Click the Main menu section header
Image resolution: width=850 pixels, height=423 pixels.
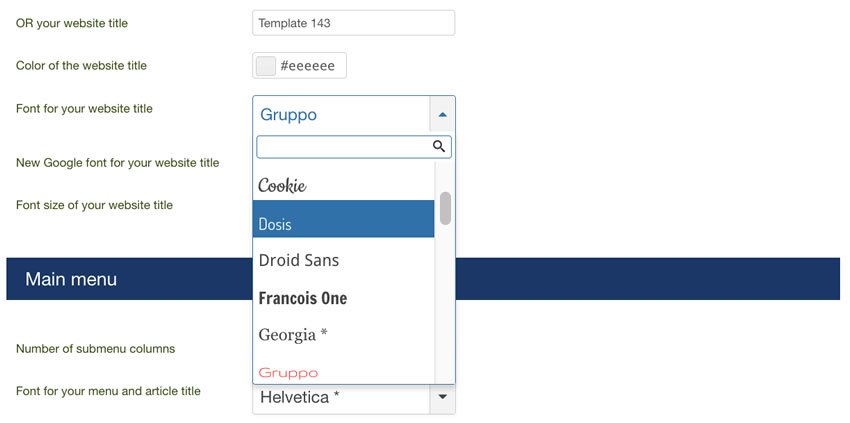423,279
